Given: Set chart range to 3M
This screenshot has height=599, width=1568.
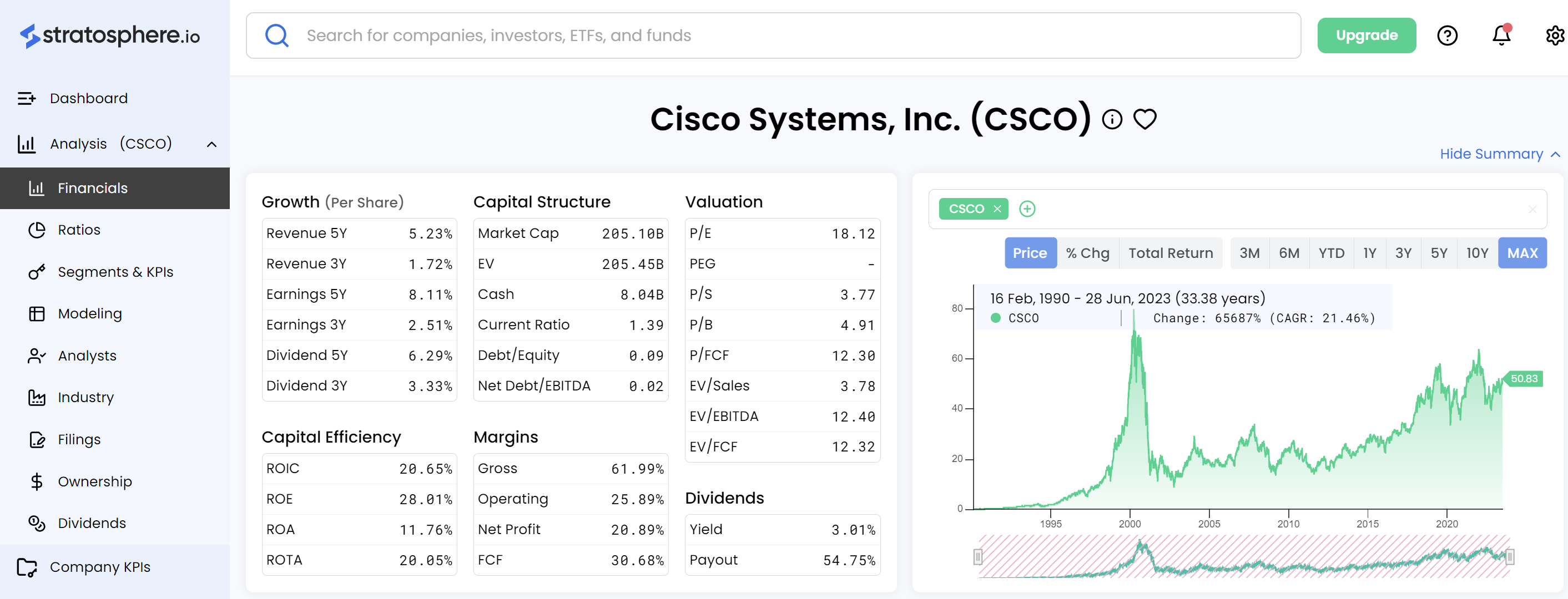Looking at the screenshot, I should (x=1249, y=253).
